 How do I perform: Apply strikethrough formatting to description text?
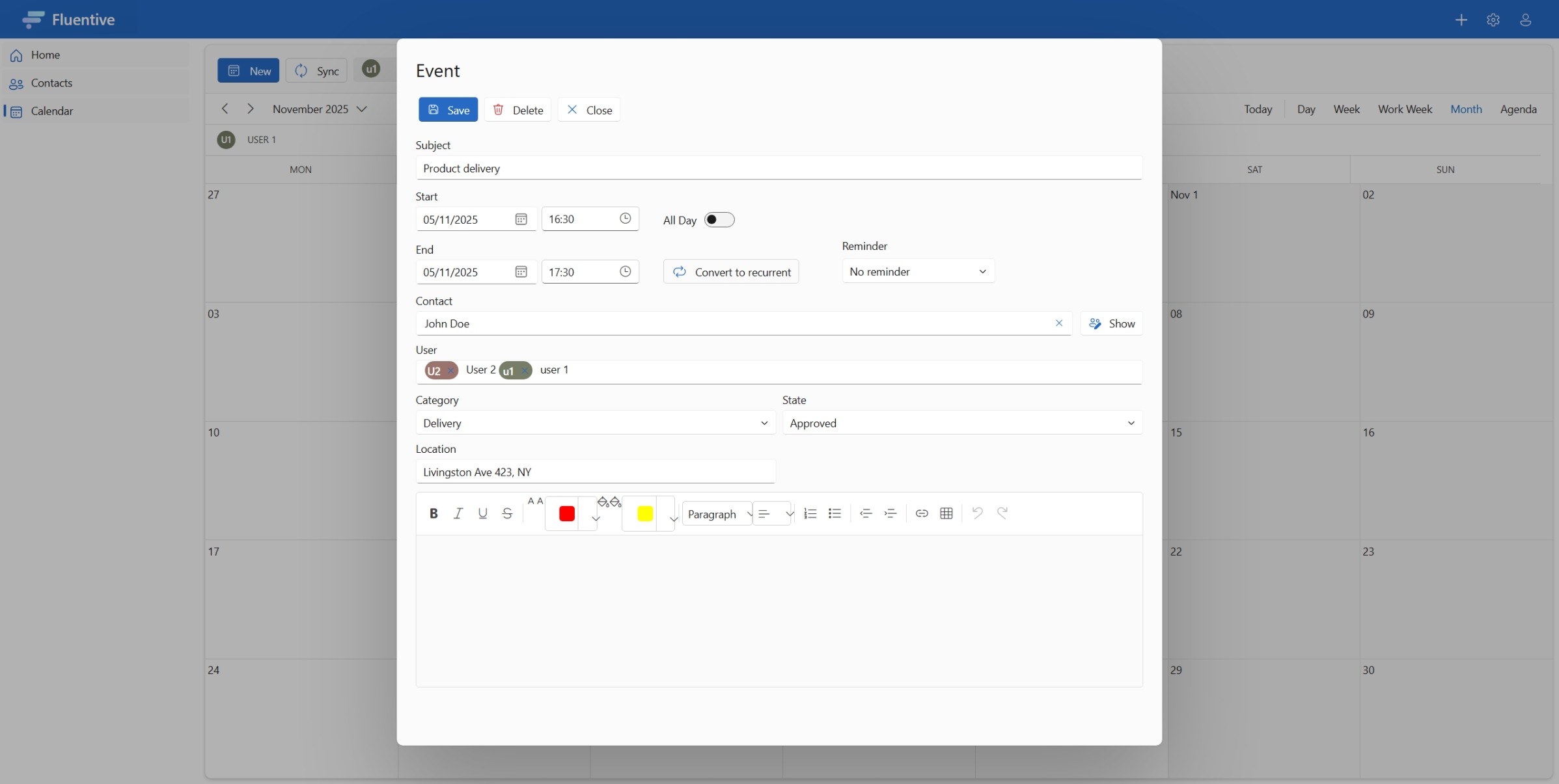[508, 513]
